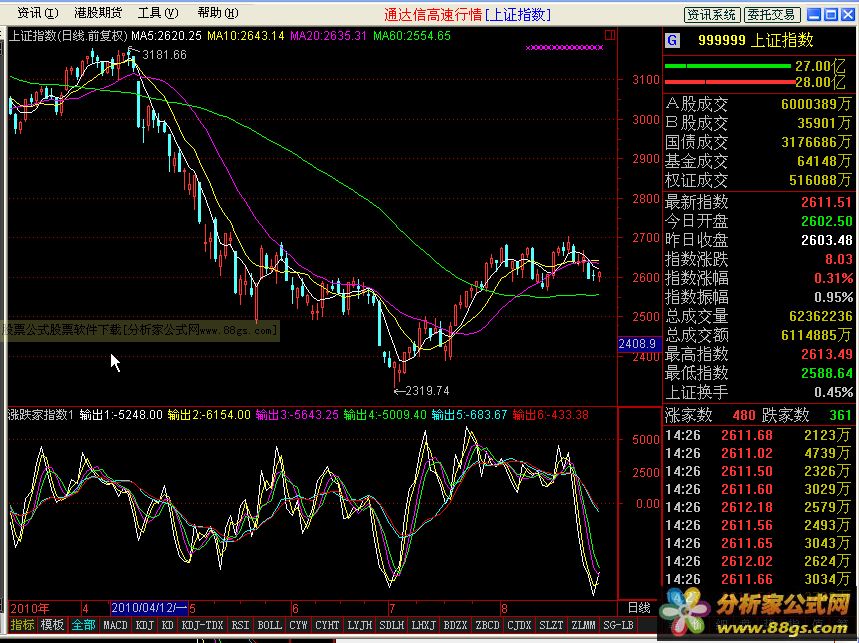
Task: Click the 今日开盘 2602.50 row
Action: (759, 221)
